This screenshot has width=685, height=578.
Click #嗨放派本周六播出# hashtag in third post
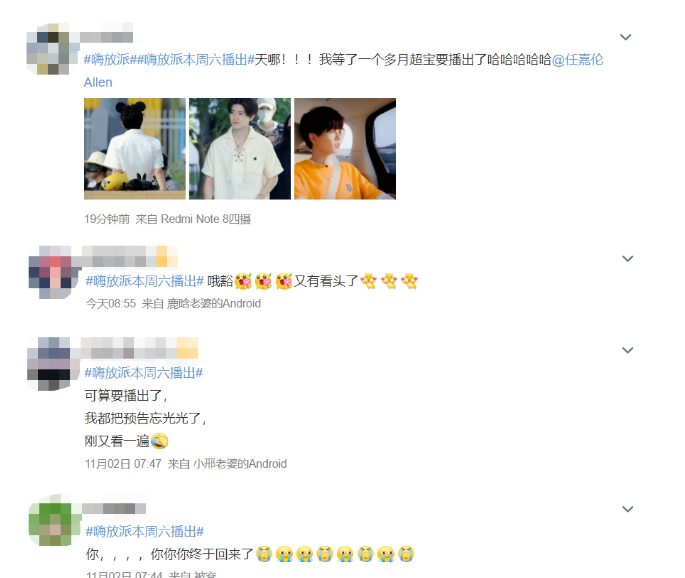coord(144,373)
